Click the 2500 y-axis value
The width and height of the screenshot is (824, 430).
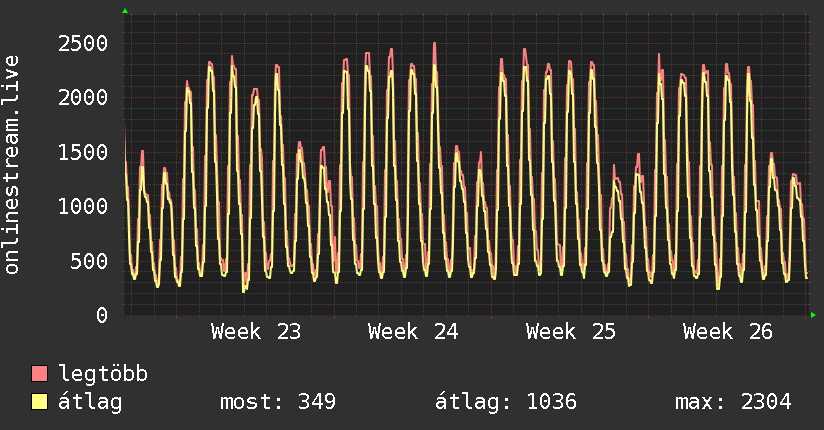(83, 44)
